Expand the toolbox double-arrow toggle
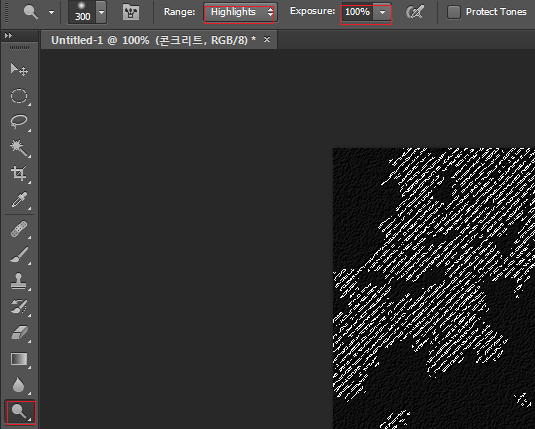This screenshot has height=429, width=535. point(9,35)
